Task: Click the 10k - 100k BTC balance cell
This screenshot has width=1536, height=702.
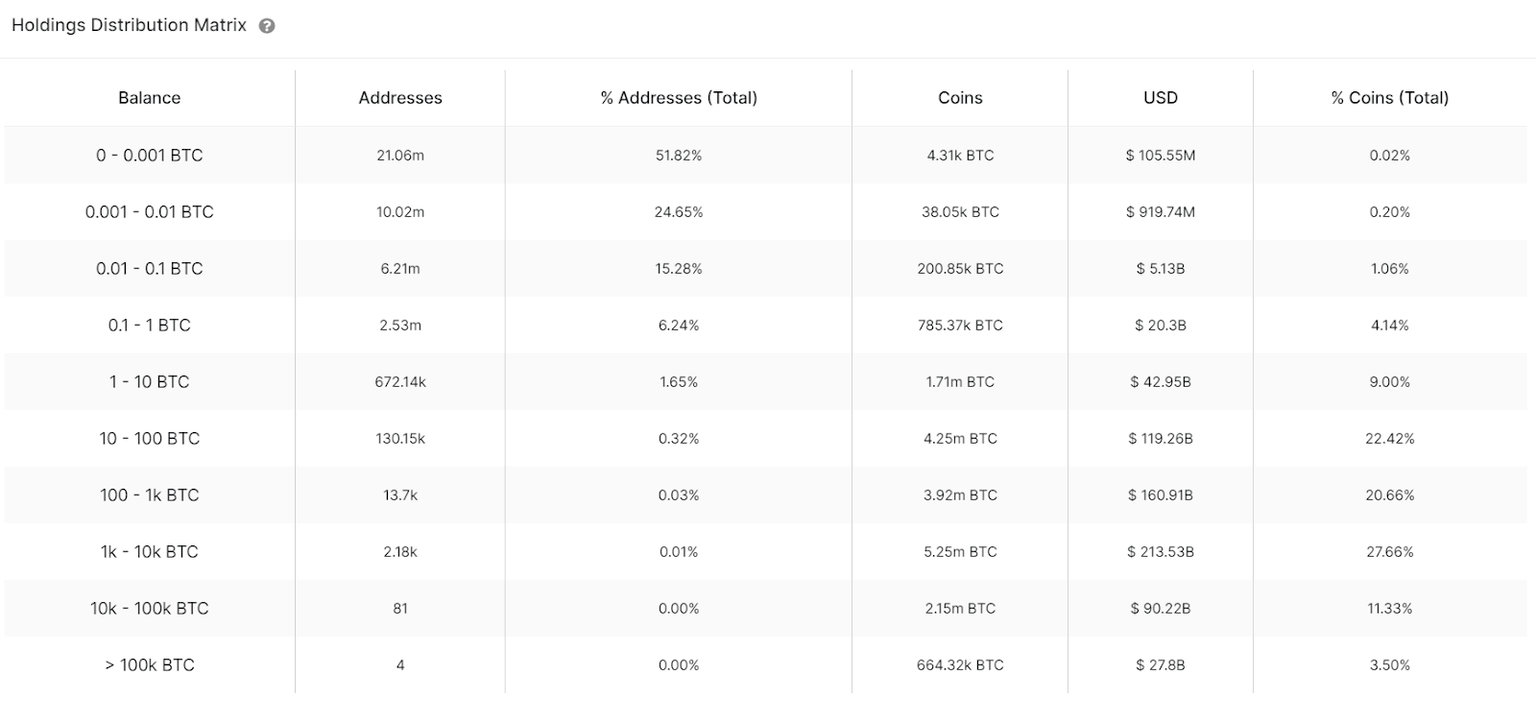Action: (x=149, y=608)
